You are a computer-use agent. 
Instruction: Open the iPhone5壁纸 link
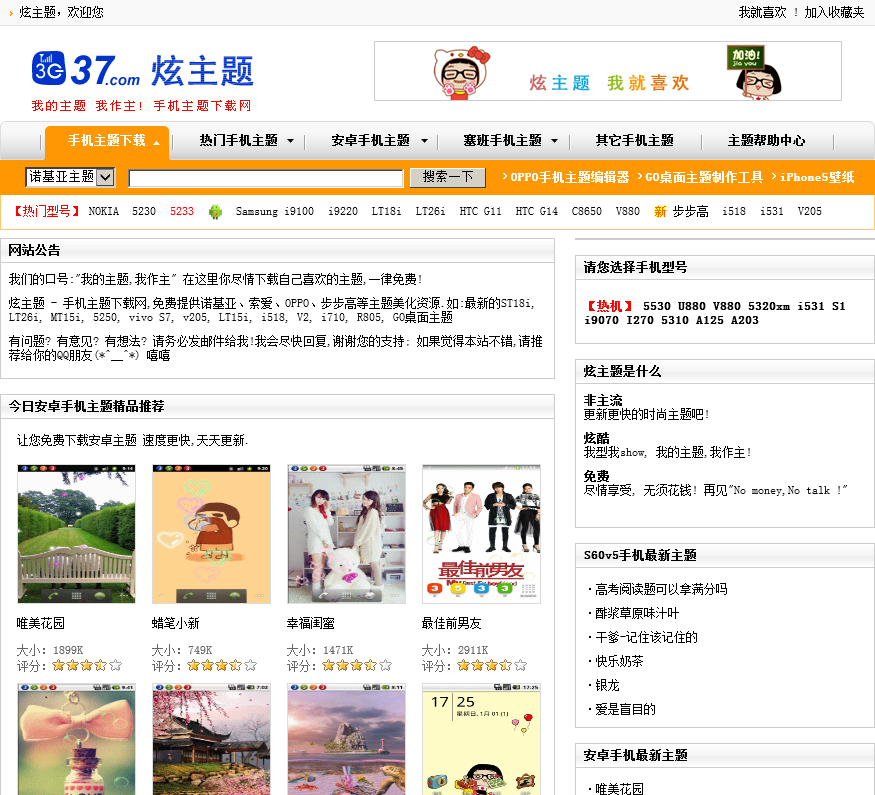tap(817, 177)
